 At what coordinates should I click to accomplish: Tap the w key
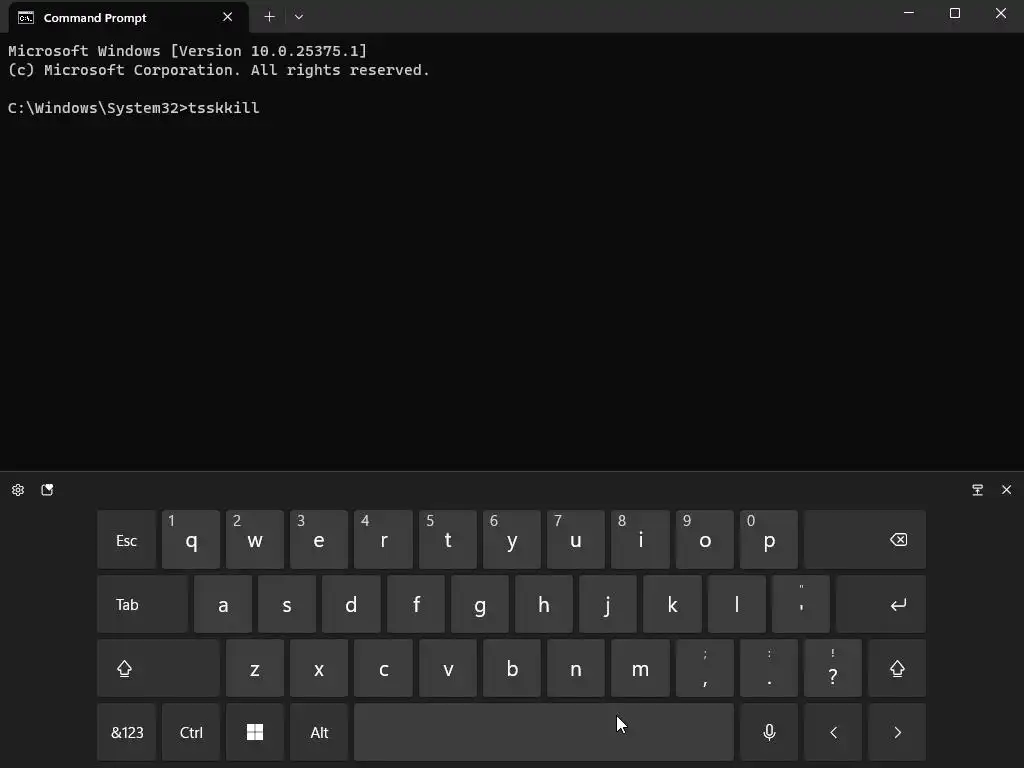click(255, 540)
